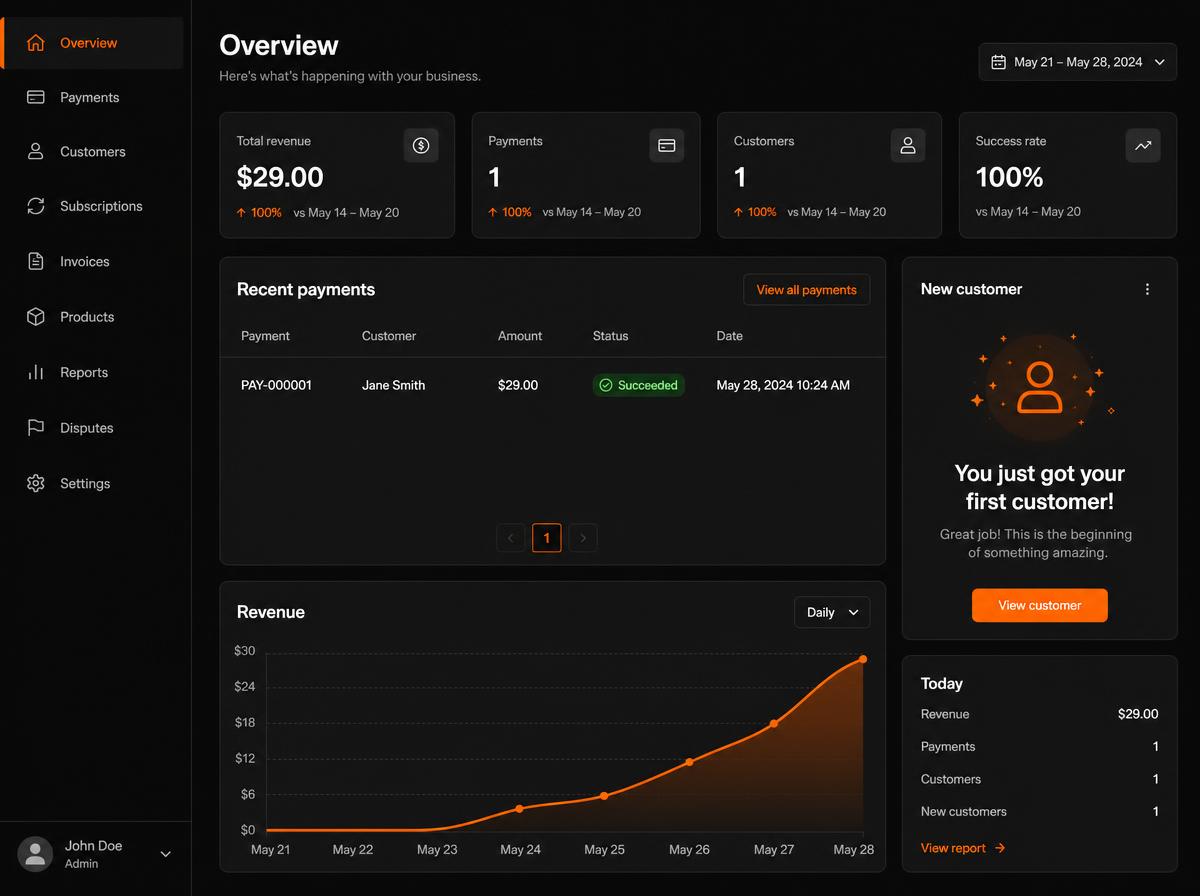Click the trend arrow icon on Success rate card
Screen dimensions: 1200x896
coord(1143,145)
